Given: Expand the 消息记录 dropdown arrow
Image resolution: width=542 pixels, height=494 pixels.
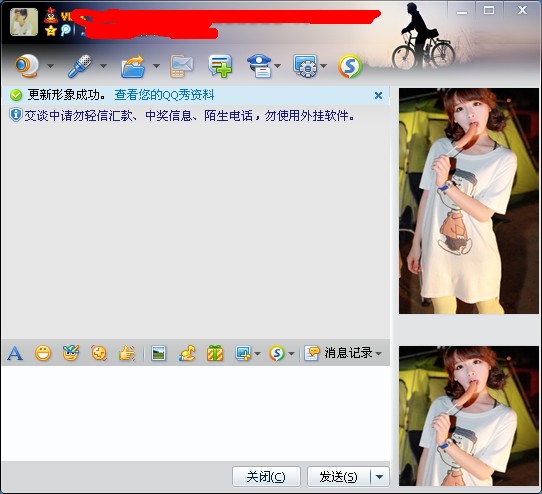Looking at the screenshot, I should pos(379,353).
